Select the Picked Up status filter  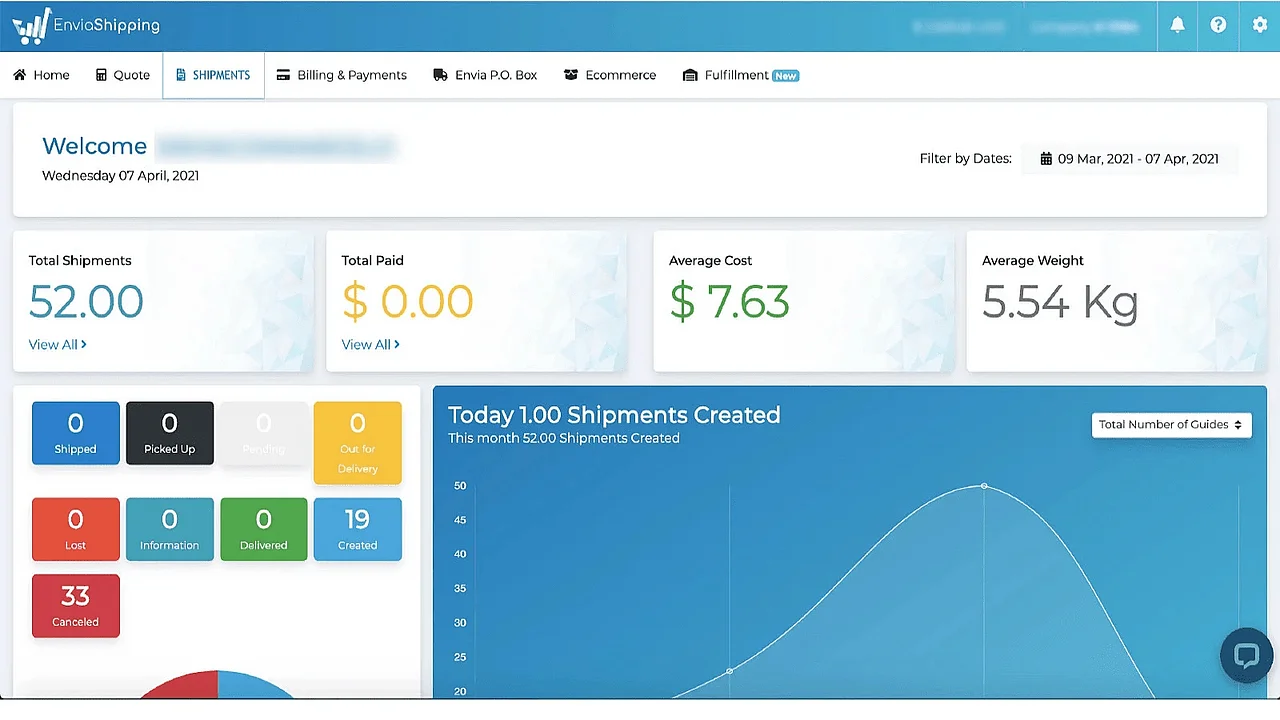[169, 433]
